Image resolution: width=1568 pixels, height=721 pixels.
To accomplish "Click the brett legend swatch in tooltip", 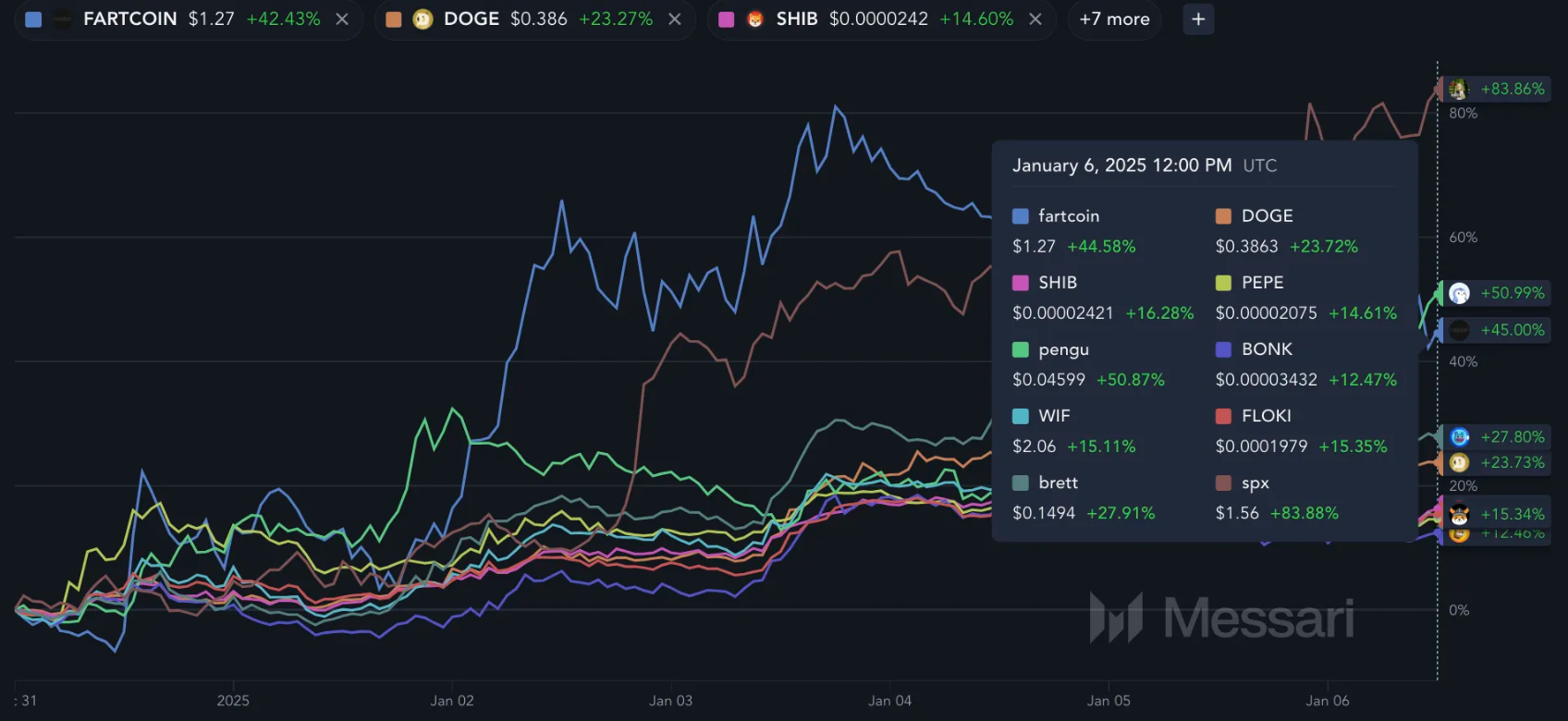I will [1021, 483].
